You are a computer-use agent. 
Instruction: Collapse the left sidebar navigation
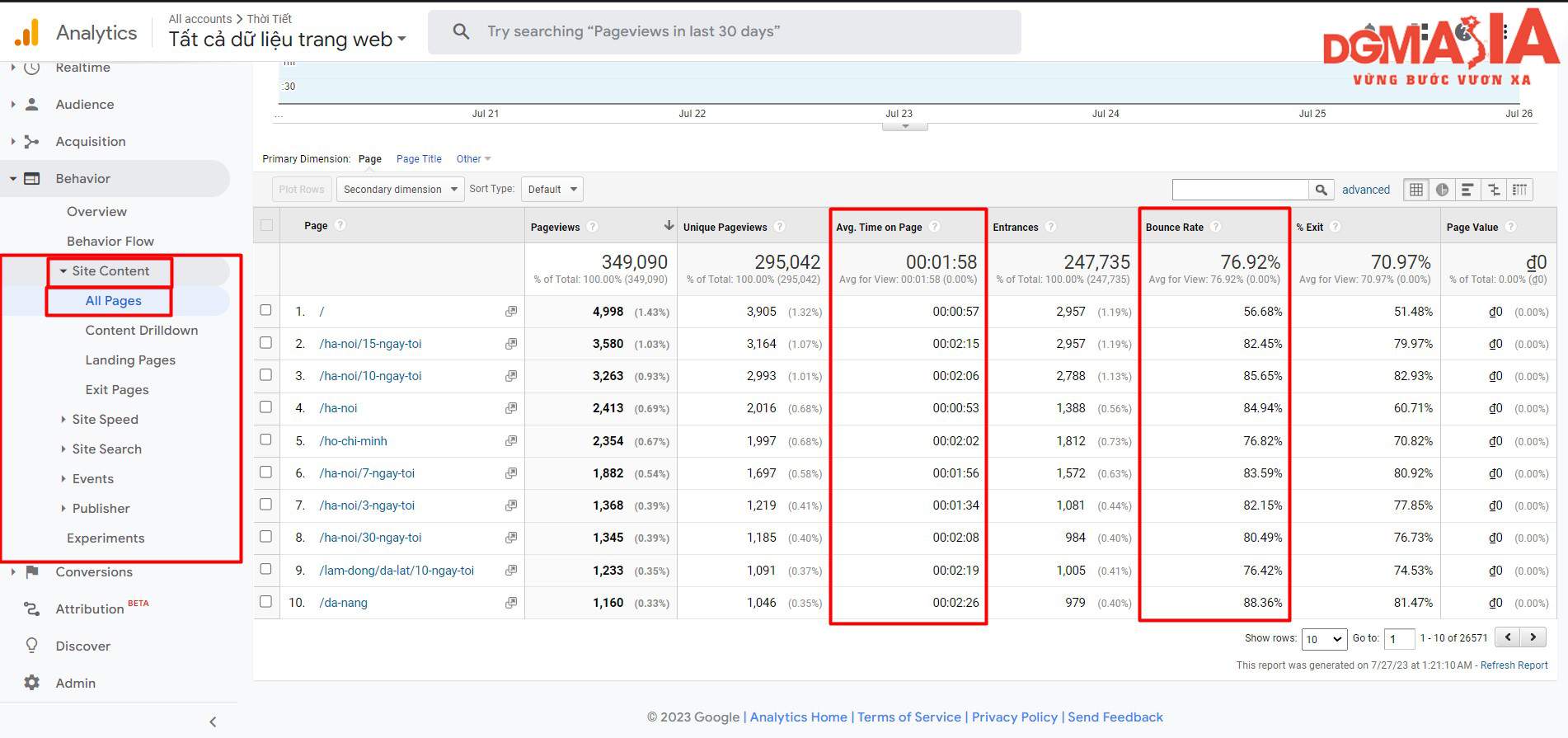pos(213,722)
